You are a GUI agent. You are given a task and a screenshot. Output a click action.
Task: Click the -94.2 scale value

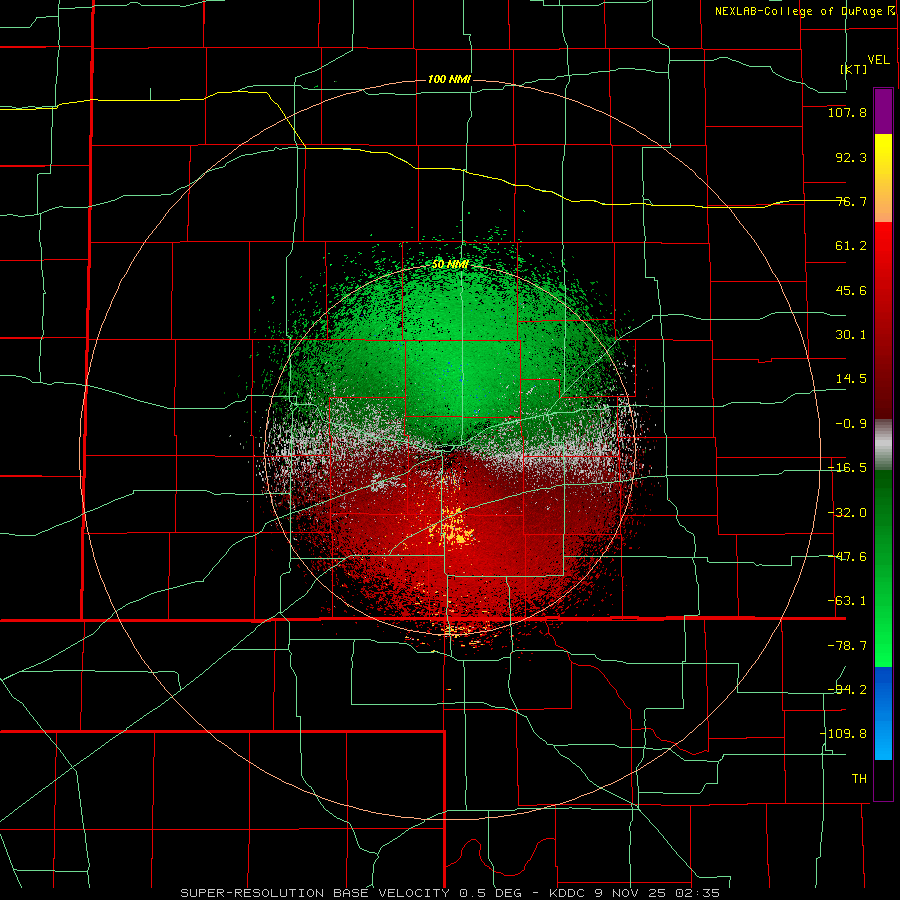point(847,689)
